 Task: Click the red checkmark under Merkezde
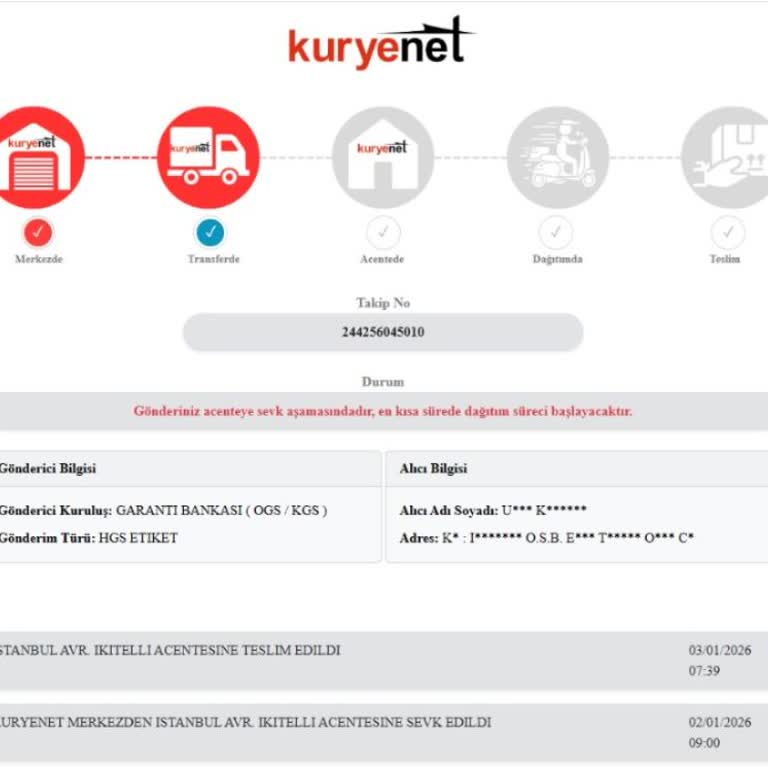point(38,232)
